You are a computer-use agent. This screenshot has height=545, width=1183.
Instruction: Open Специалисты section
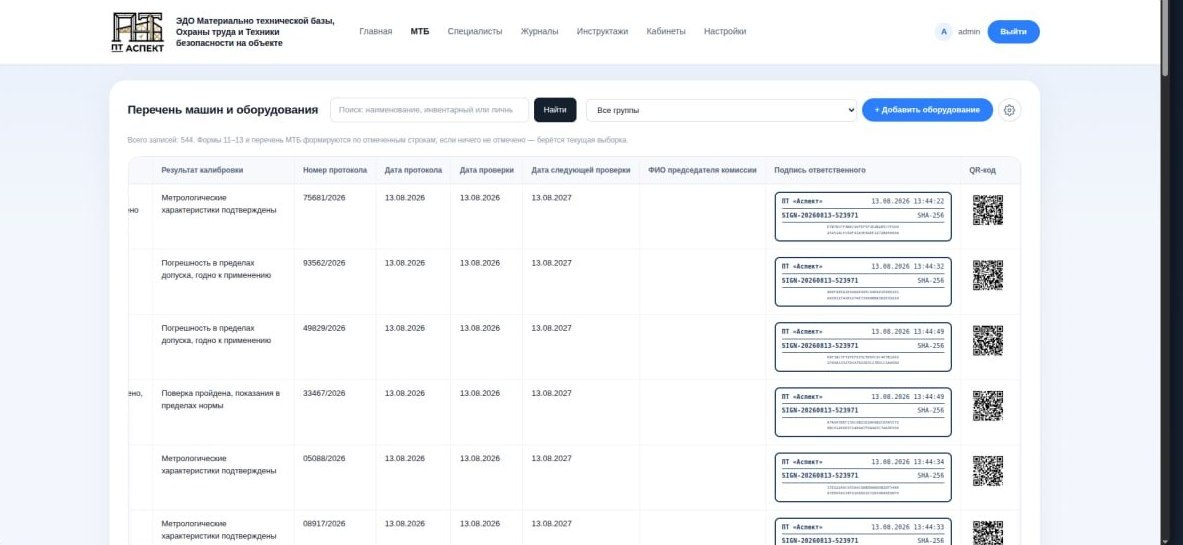tap(475, 32)
